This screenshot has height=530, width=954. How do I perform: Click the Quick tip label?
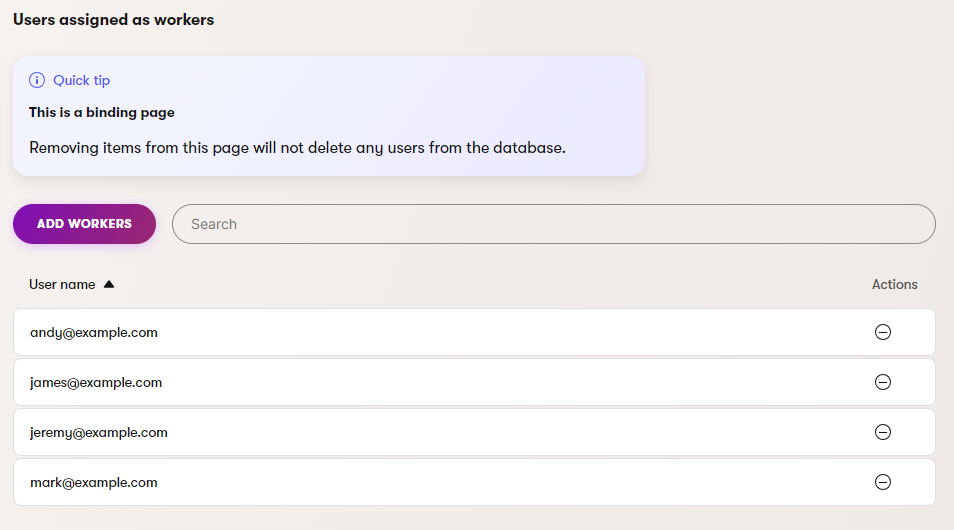point(81,80)
